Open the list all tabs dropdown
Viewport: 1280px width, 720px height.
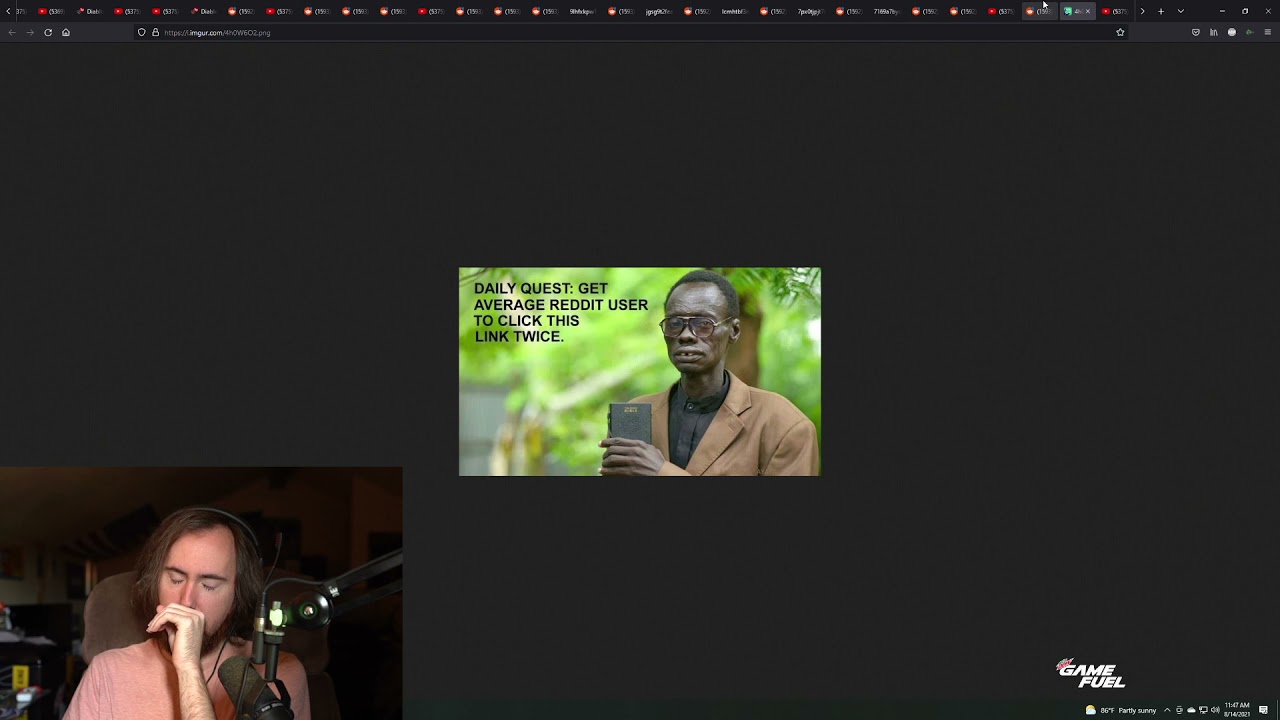click(1180, 11)
